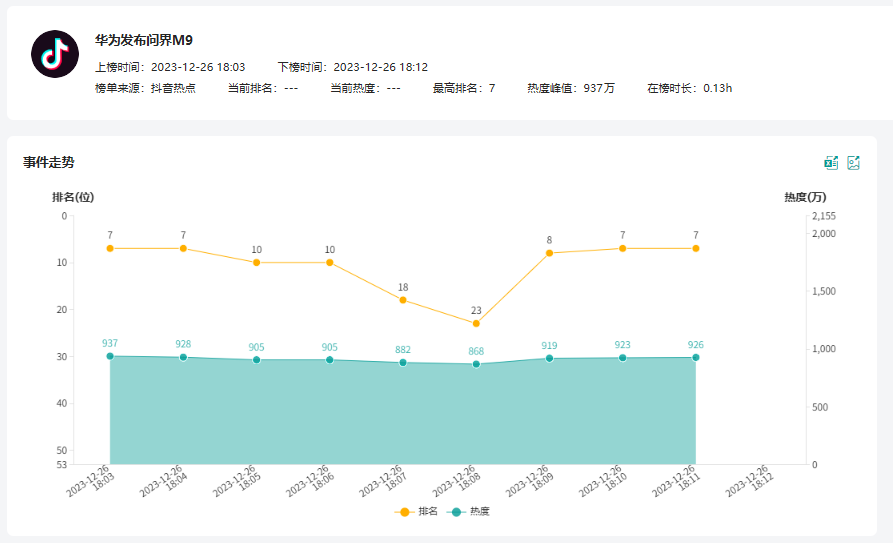This screenshot has width=893, height=543.
Task: Click heat point labeled 882
Action: (x=403, y=362)
